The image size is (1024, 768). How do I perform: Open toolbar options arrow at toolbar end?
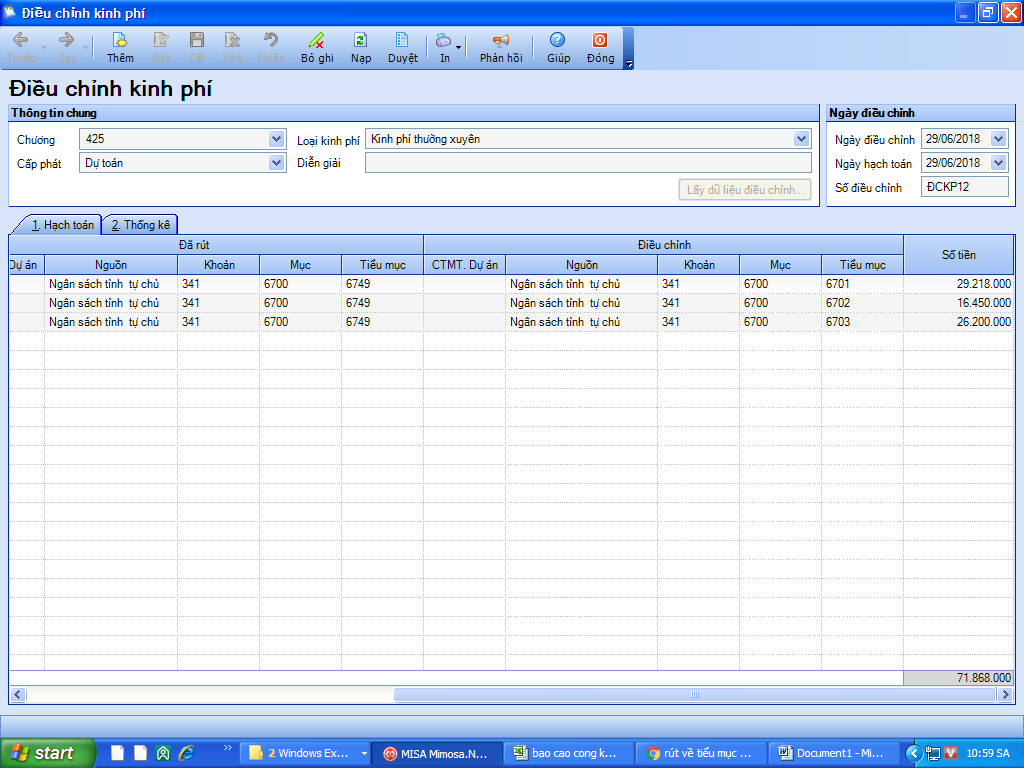click(629, 63)
